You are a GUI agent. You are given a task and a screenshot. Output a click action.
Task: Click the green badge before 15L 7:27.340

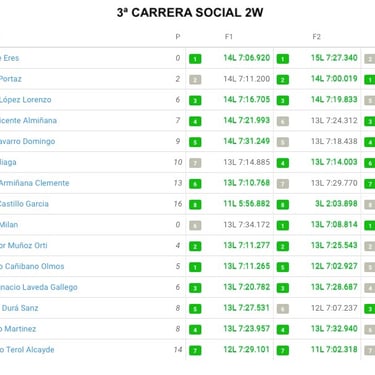(x=283, y=59)
